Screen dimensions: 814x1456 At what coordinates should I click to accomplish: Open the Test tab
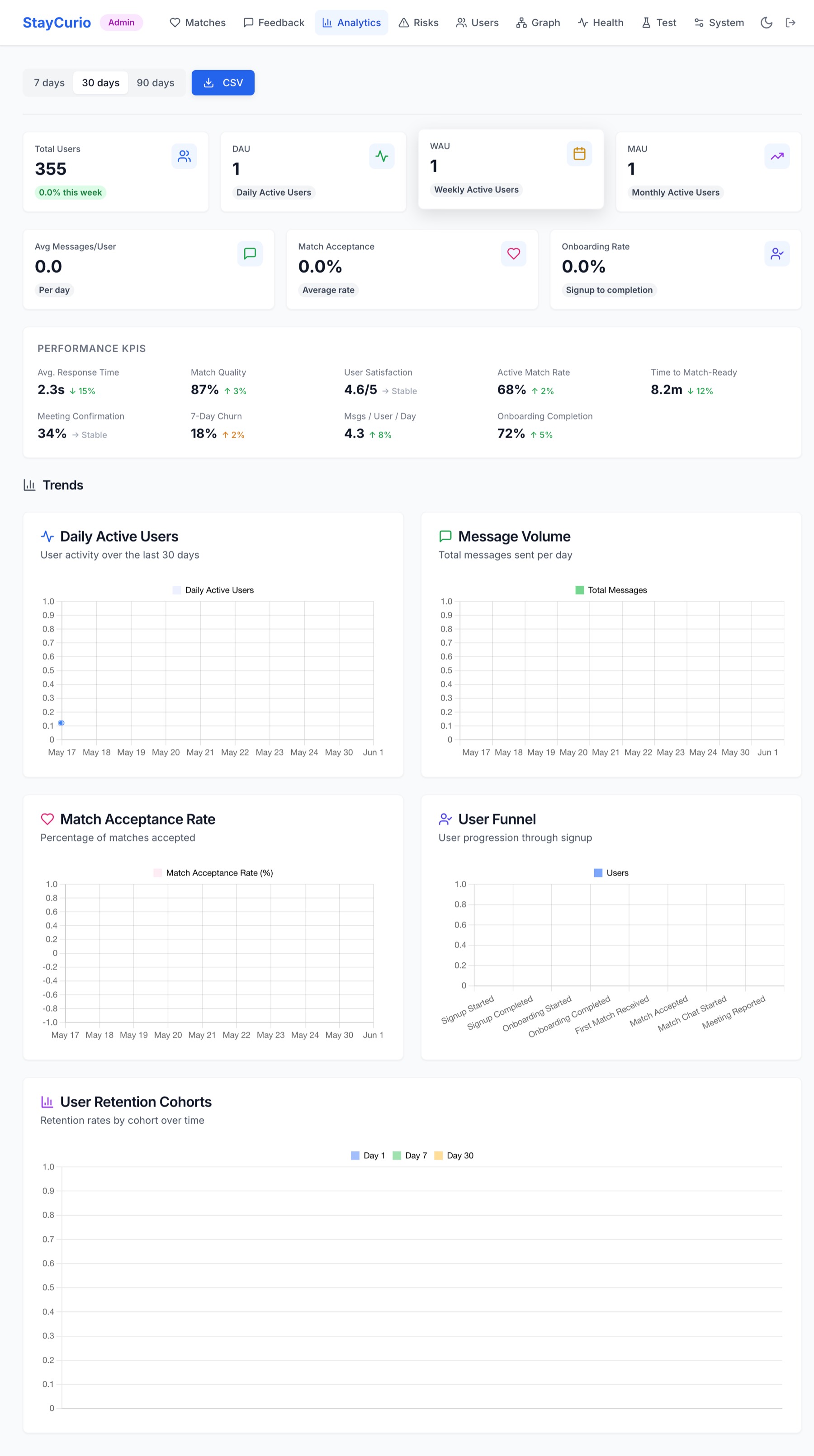[659, 23]
